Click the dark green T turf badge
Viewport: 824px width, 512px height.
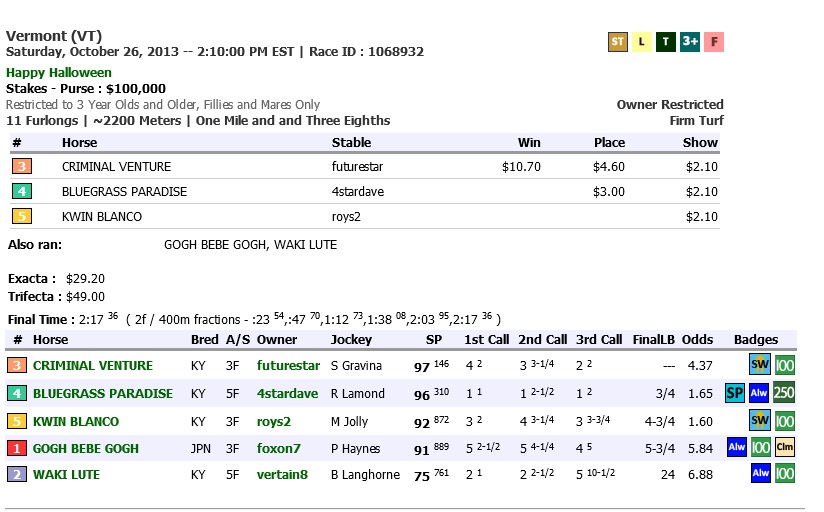pyautogui.click(x=665, y=42)
